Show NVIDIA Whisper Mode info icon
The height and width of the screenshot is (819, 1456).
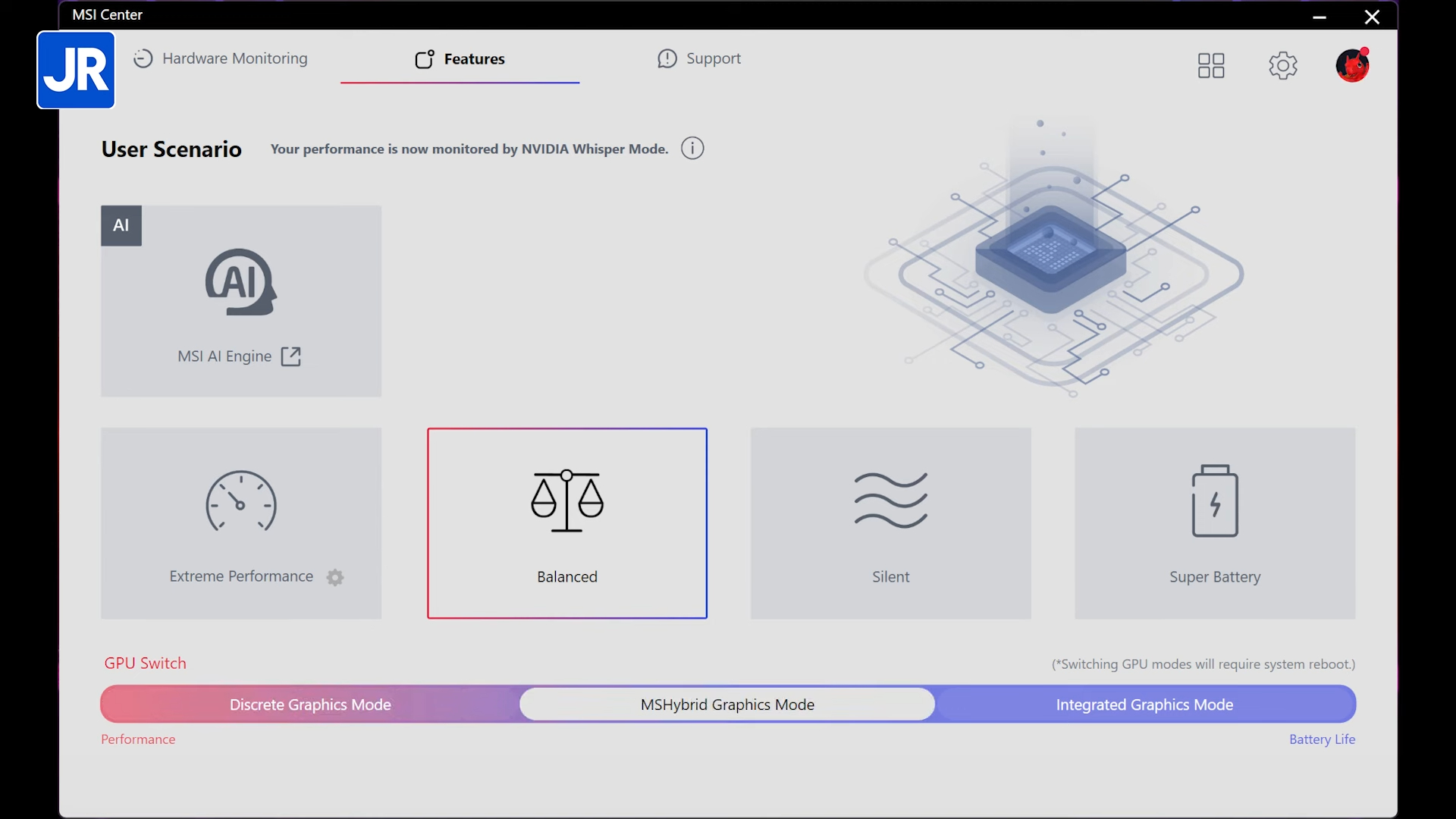coord(692,149)
